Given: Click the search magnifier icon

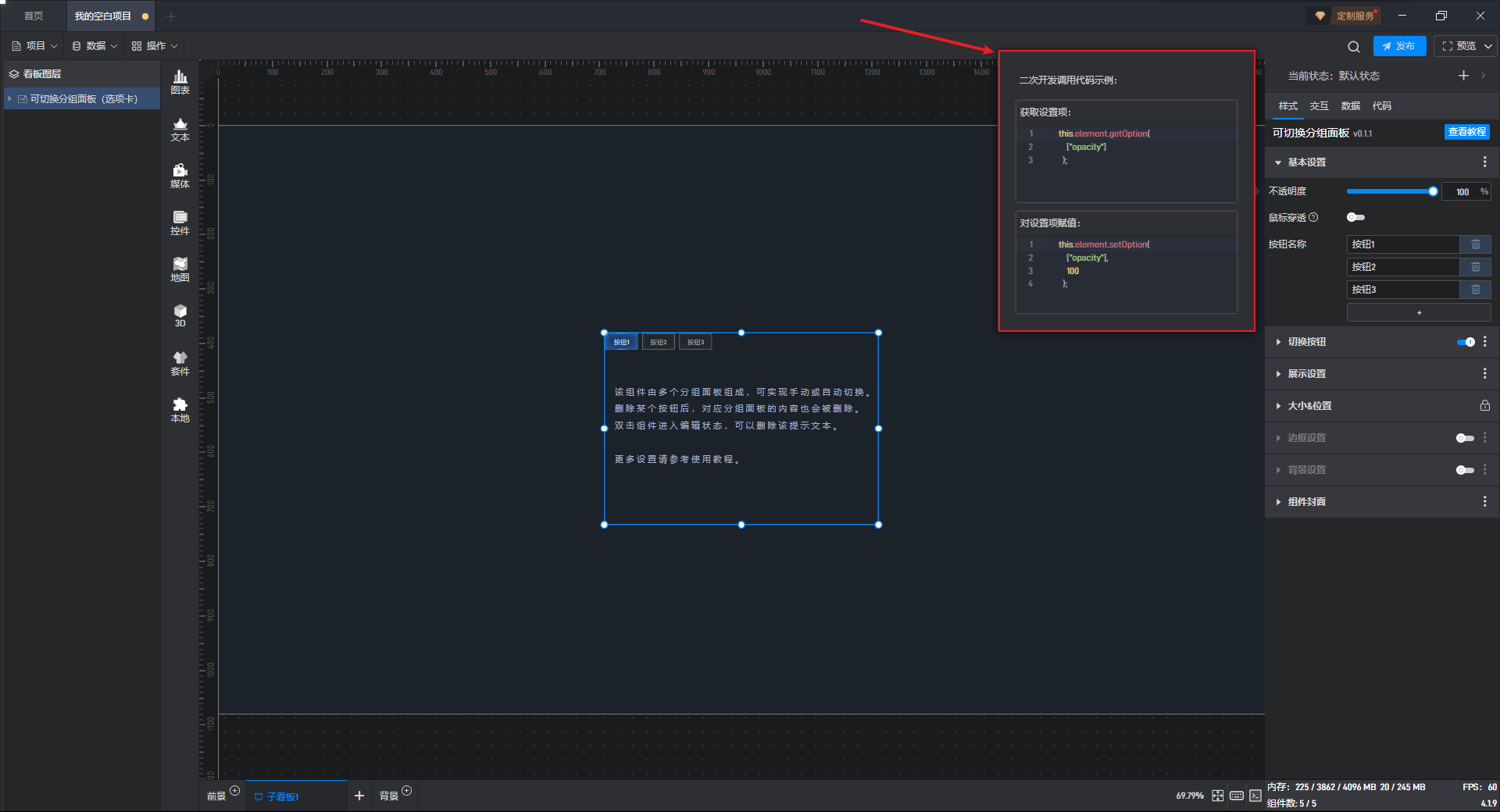Looking at the screenshot, I should tap(1353, 47).
